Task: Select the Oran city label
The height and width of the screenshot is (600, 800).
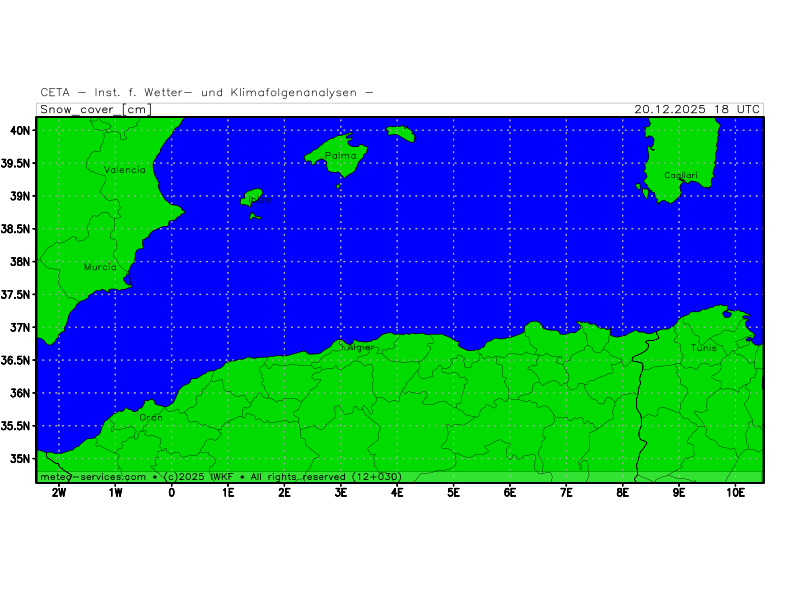Action: 150,417
